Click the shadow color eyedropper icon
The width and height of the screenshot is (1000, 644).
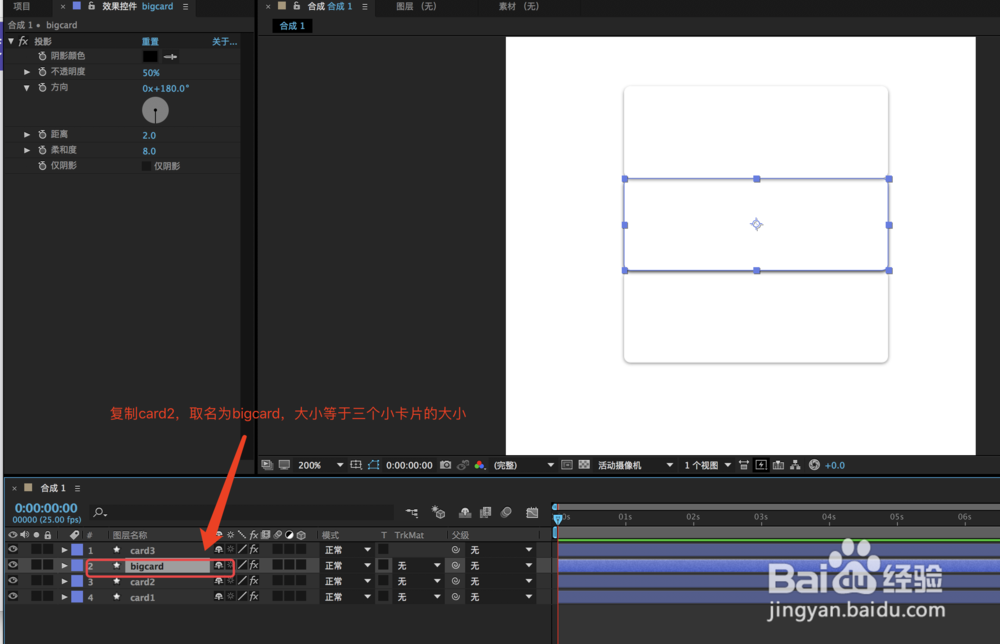[170, 57]
